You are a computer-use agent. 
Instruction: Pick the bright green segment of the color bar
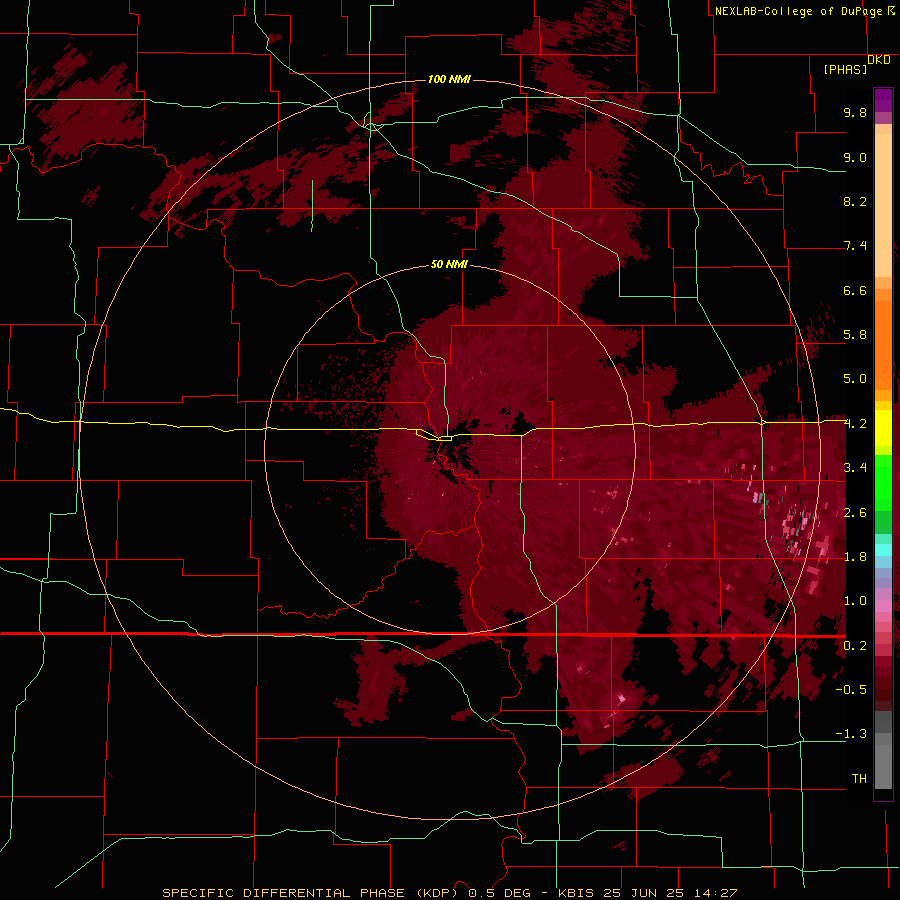(883, 483)
